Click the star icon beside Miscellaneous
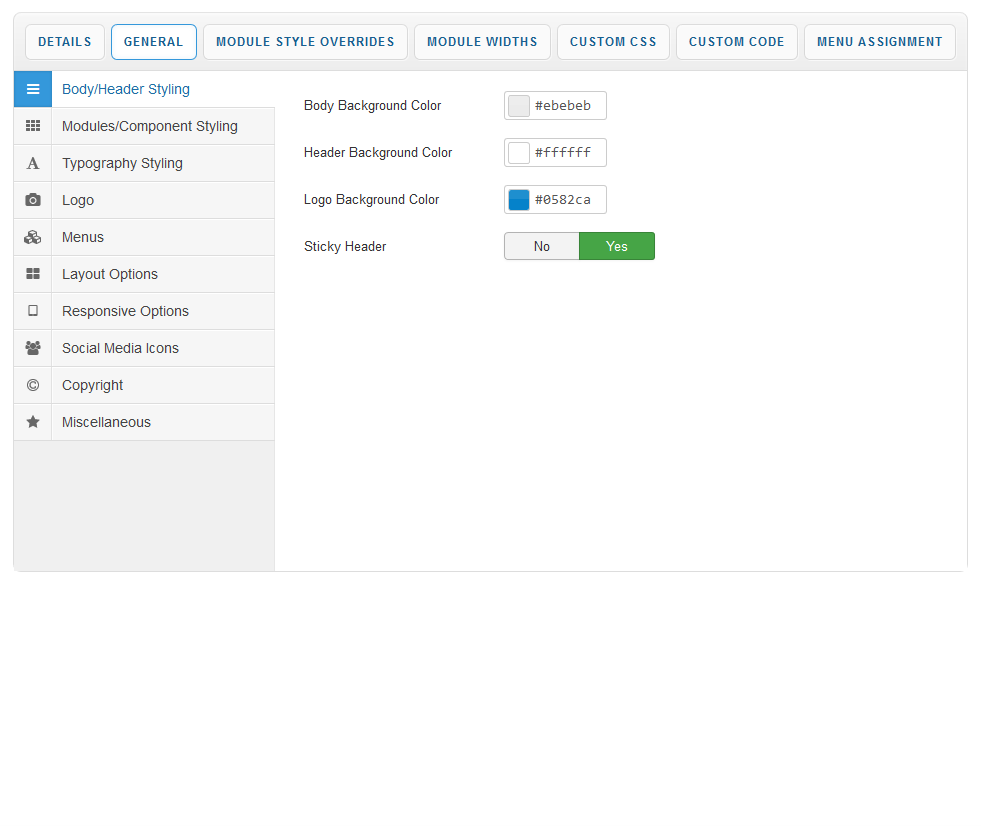Viewport: 981px width, 826px height. [33, 422]
